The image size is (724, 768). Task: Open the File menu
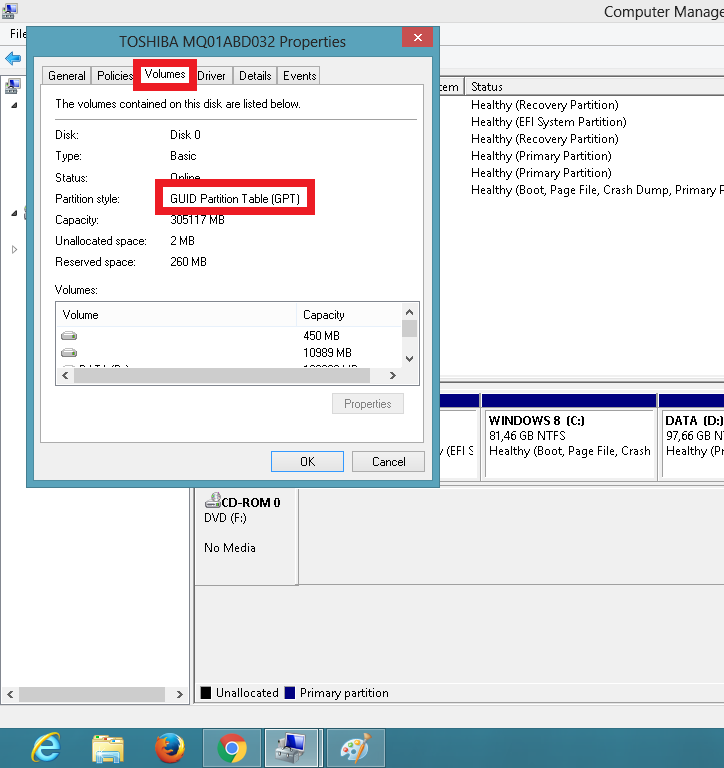click(18, 34)
